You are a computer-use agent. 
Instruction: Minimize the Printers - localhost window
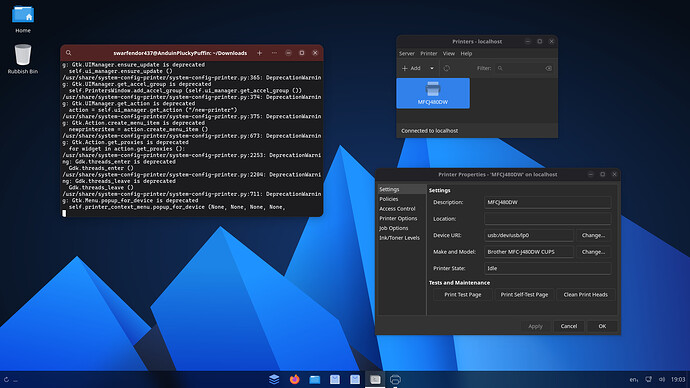(x=528, y=41)
